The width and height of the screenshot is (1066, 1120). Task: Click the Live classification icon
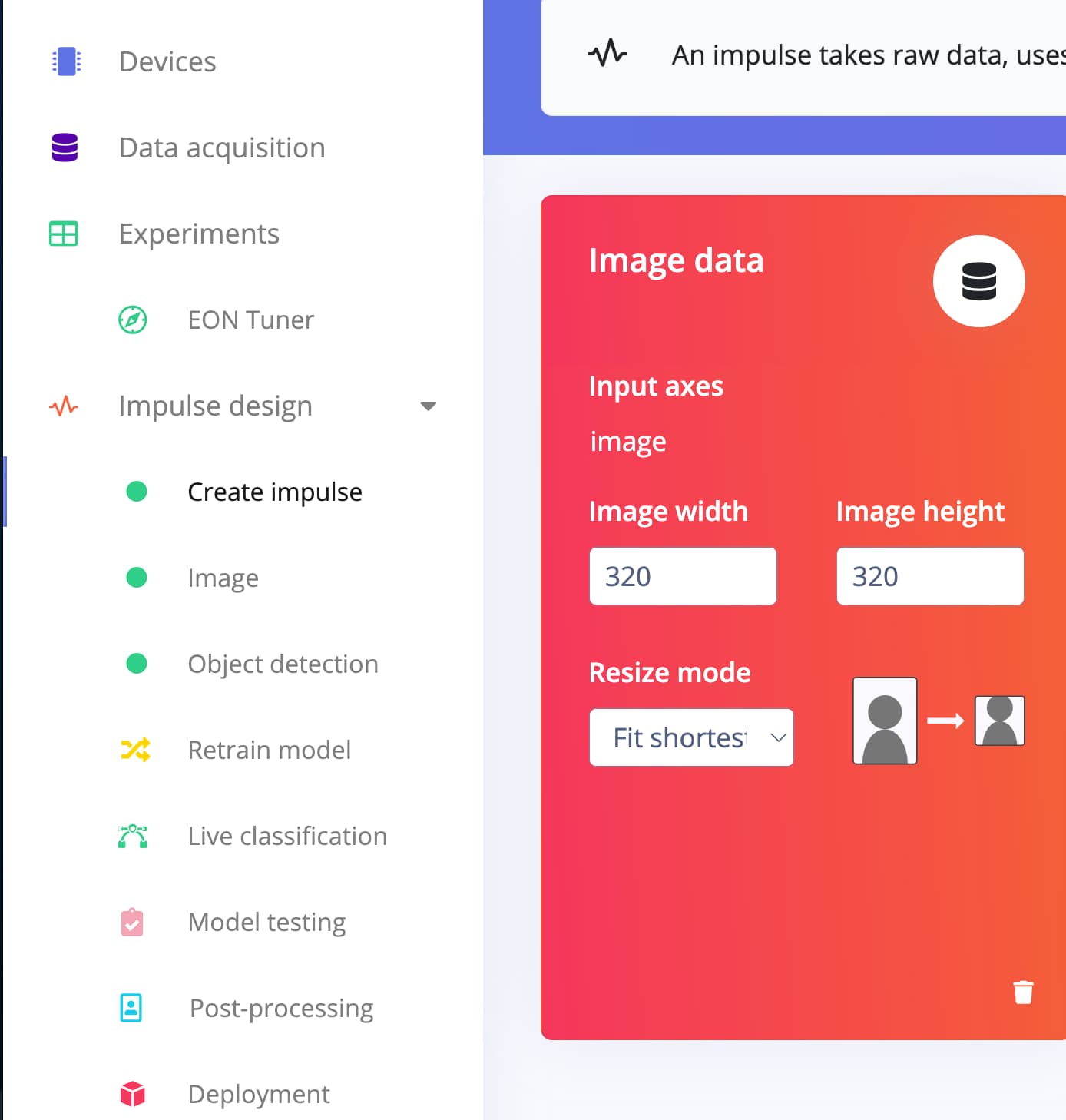tap(132, 836)
